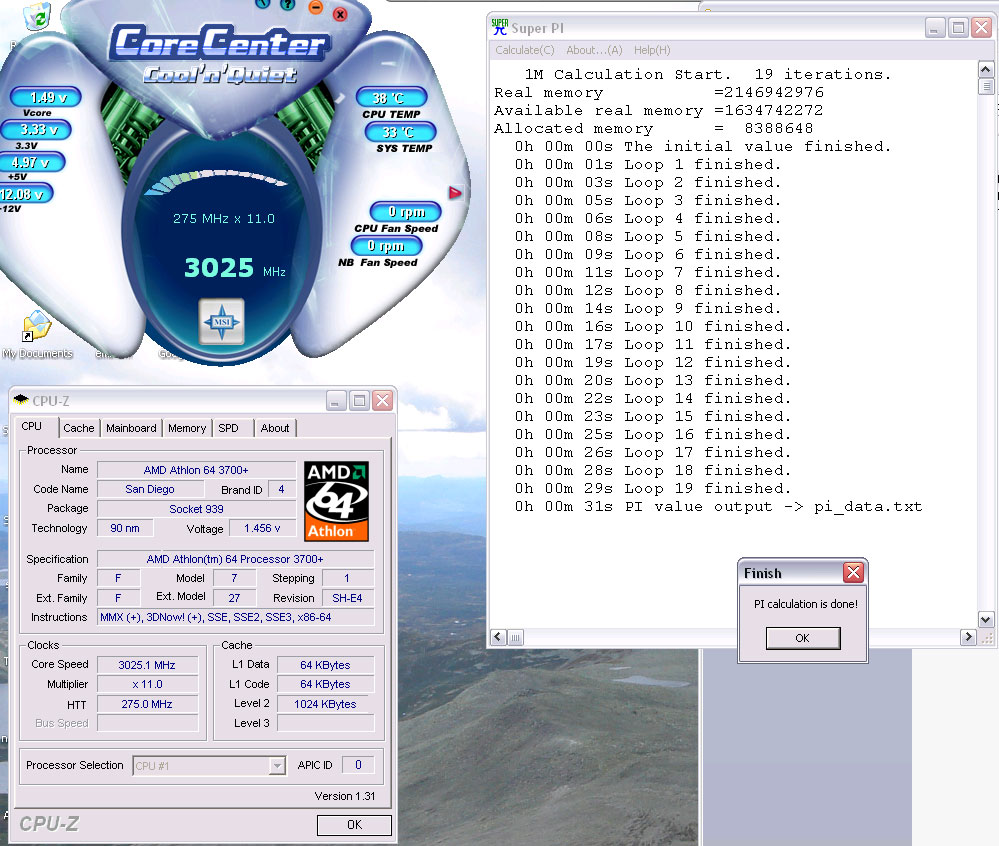Click Super PI horizontal scrollbar right arrow
Image resolution: width=999 pixels, height=846 pixels.
pyautogui.click(x=968, y=637)
